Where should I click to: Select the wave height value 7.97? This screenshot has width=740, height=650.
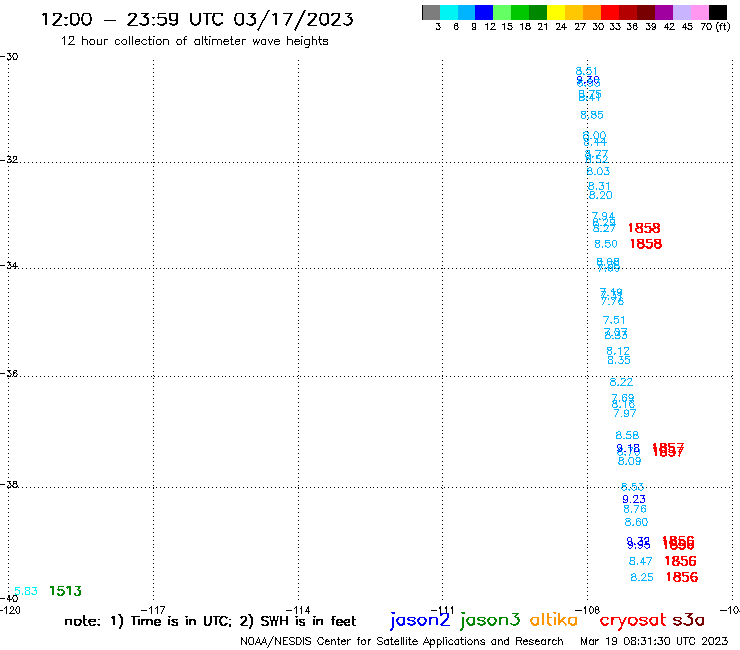click(625, 414)
